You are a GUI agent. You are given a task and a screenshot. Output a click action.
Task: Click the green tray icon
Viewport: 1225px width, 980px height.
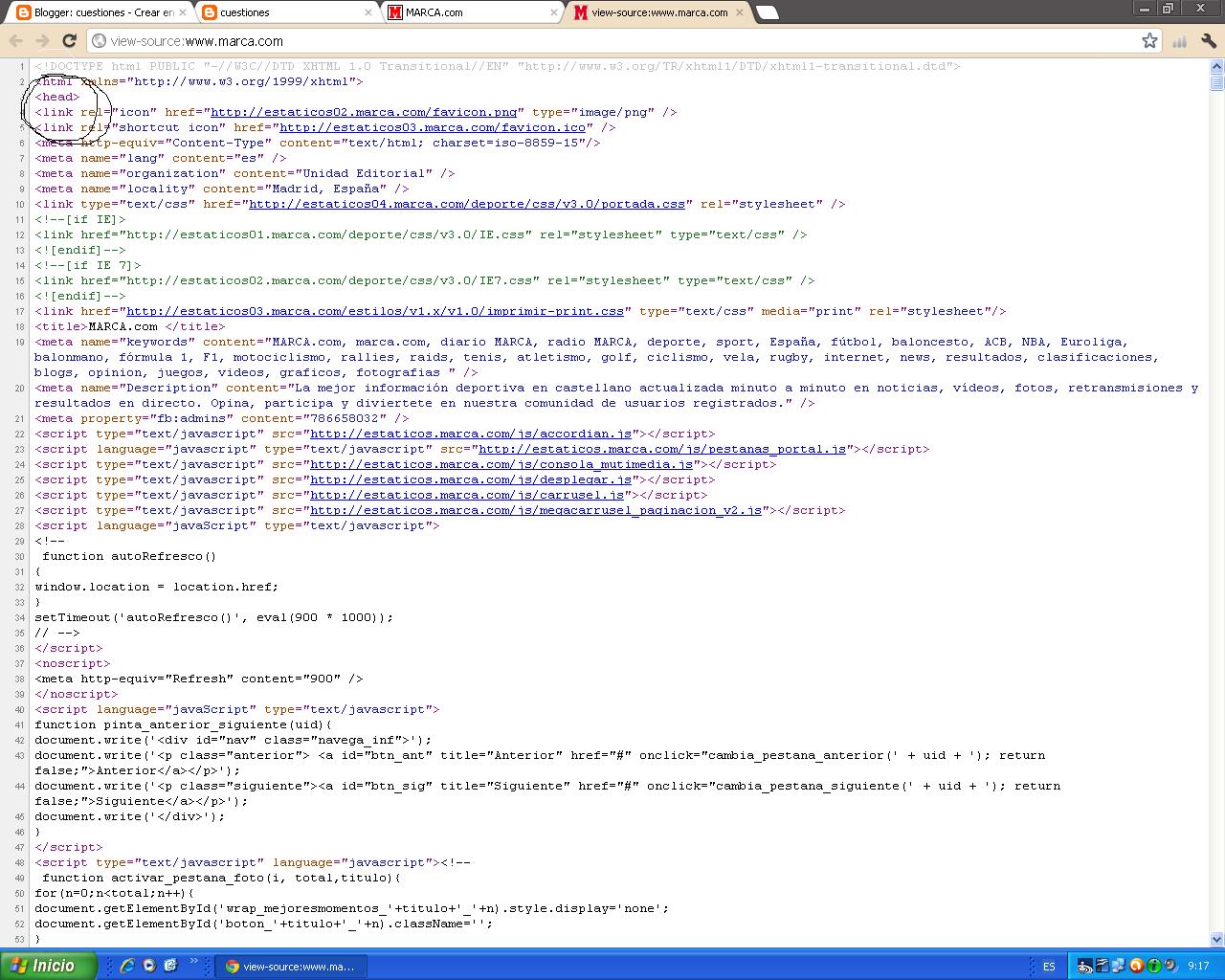(1154, 967)
